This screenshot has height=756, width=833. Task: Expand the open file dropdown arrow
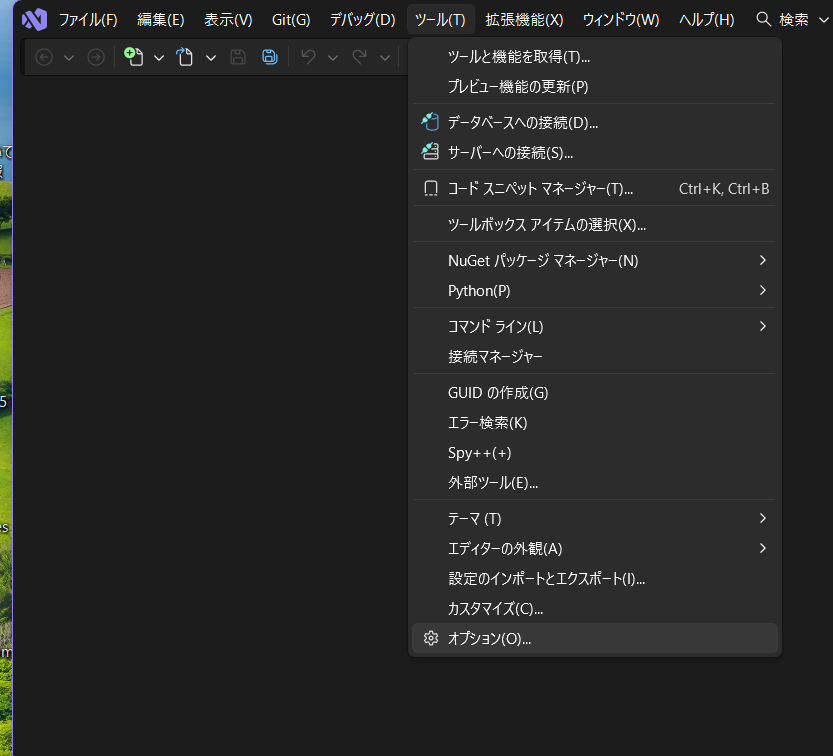pyautogui.click(x=211, y=57)
